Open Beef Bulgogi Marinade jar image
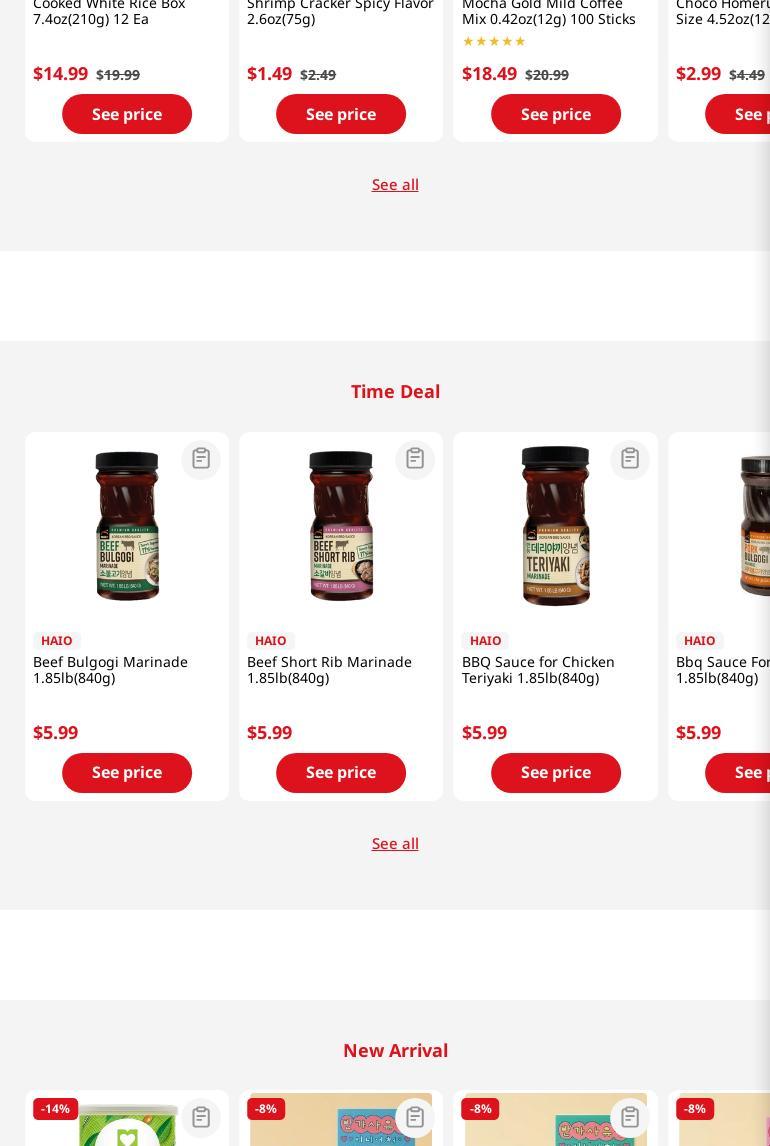 coord(127,525)
